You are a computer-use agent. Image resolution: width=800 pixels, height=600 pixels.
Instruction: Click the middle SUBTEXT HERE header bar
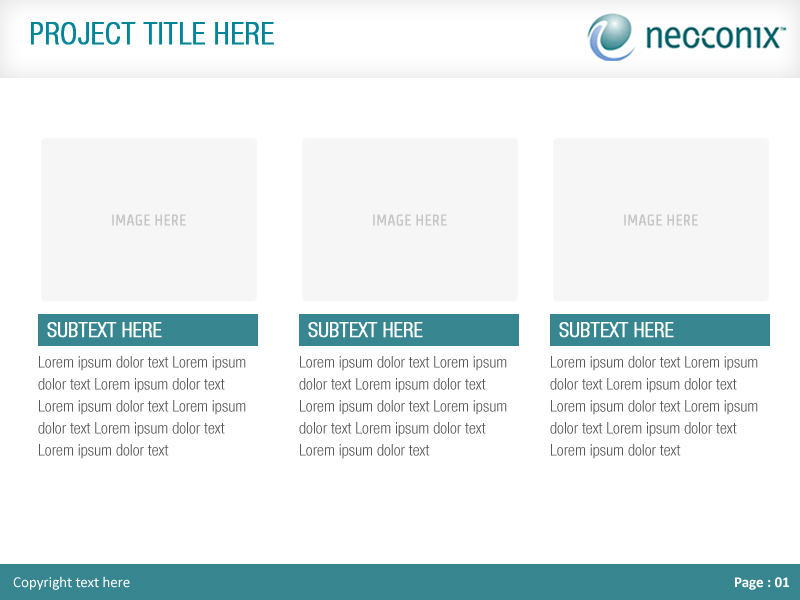(409, 330)
